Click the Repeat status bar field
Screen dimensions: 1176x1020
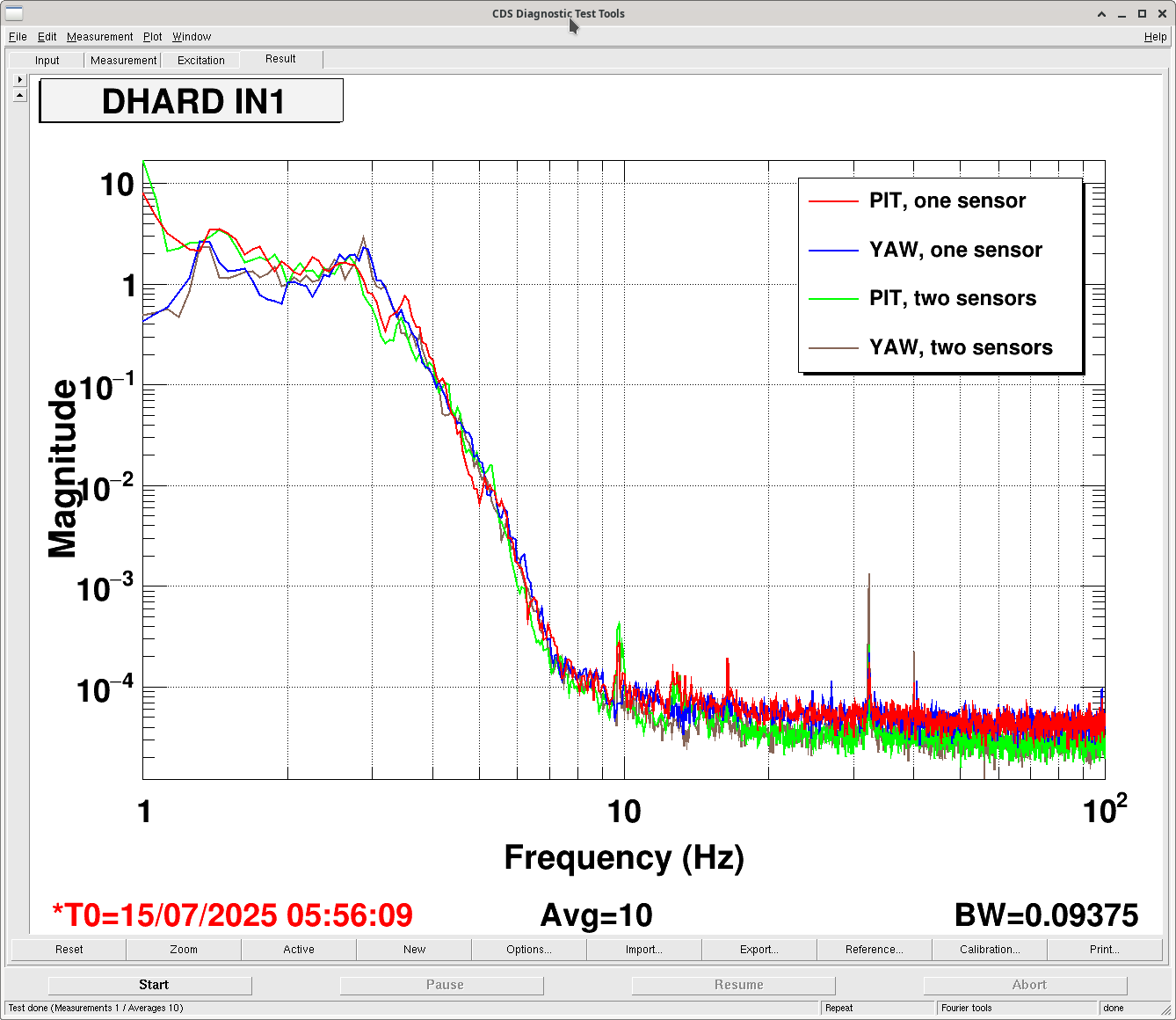coord(878,1009)
